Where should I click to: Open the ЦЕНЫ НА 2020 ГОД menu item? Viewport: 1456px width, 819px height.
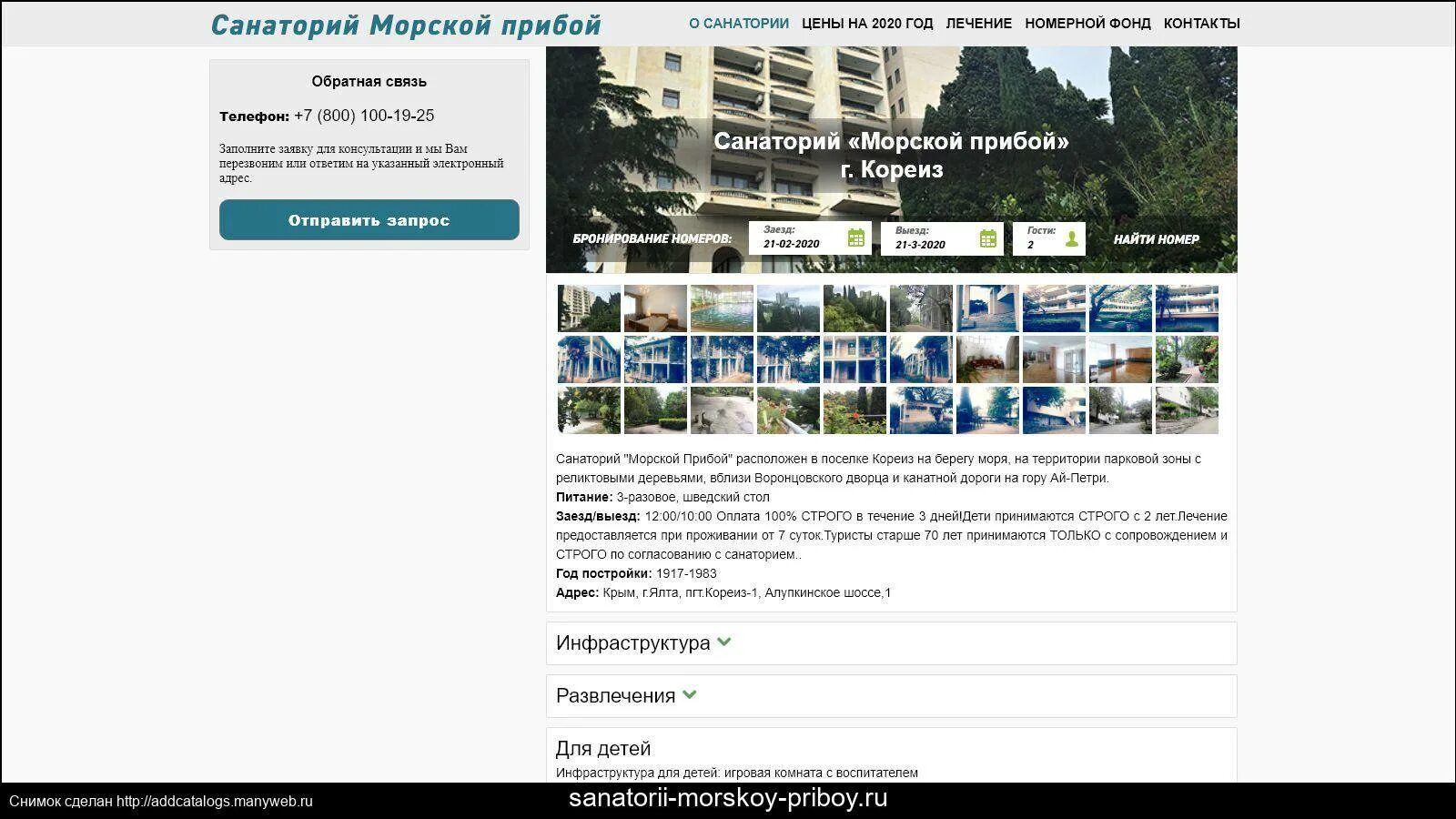point(867,24)
